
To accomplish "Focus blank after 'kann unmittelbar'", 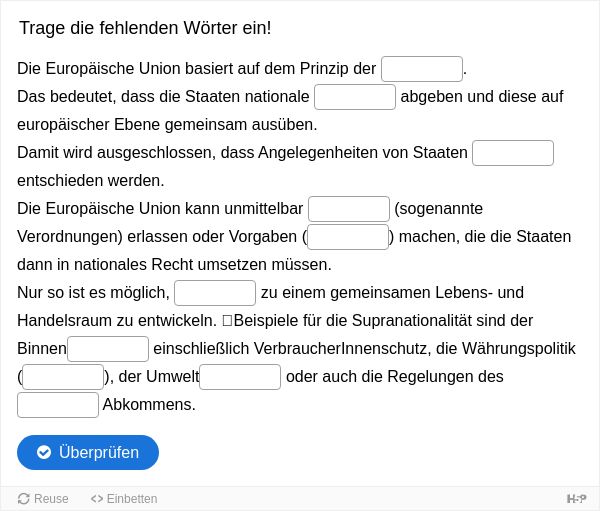I will click(x=349, y=209).
